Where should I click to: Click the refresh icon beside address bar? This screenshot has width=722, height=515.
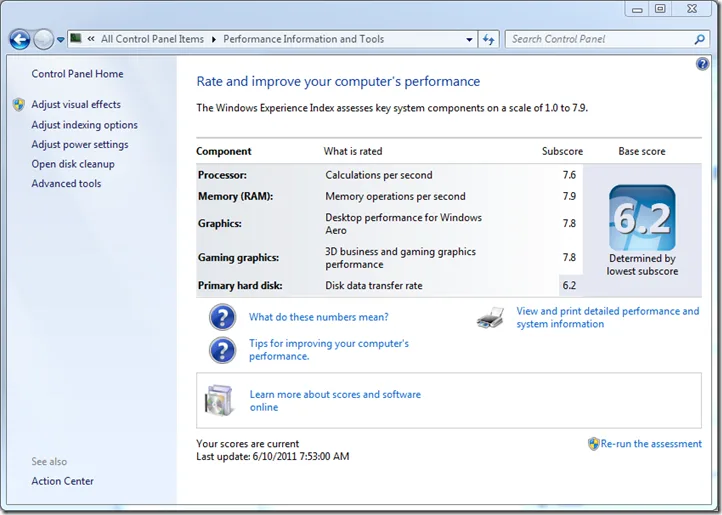pos(489,40)
